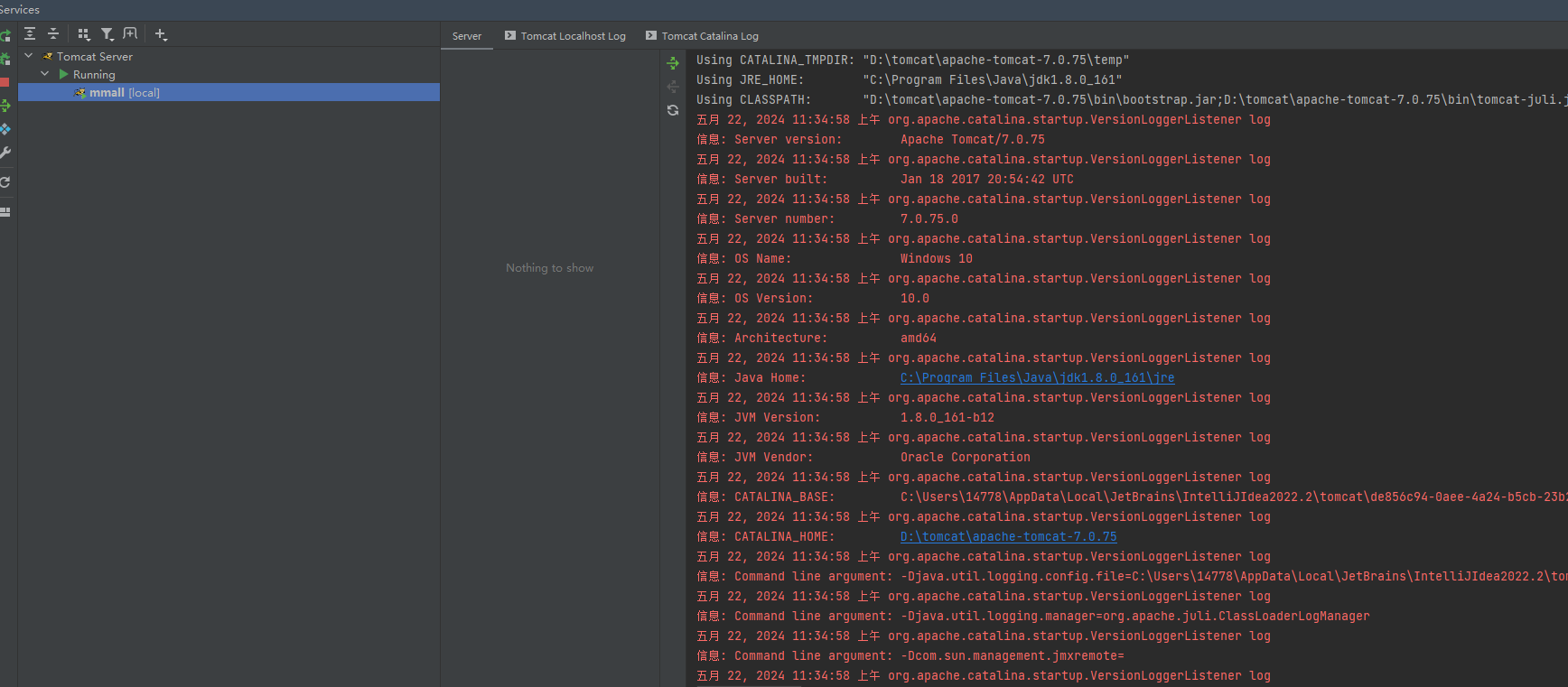Screen dimensions: 1568x687
Task: Open the Filter dropdown in Services toolbar
Action: (107, 34)
